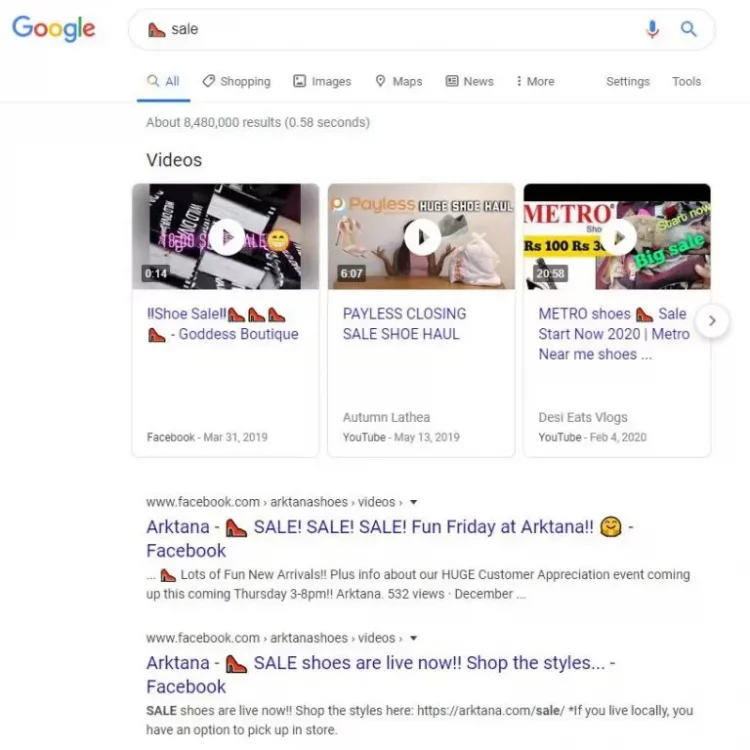Switch to the Maps tab
Screen dimensions: 750x750
coord(398,81)
